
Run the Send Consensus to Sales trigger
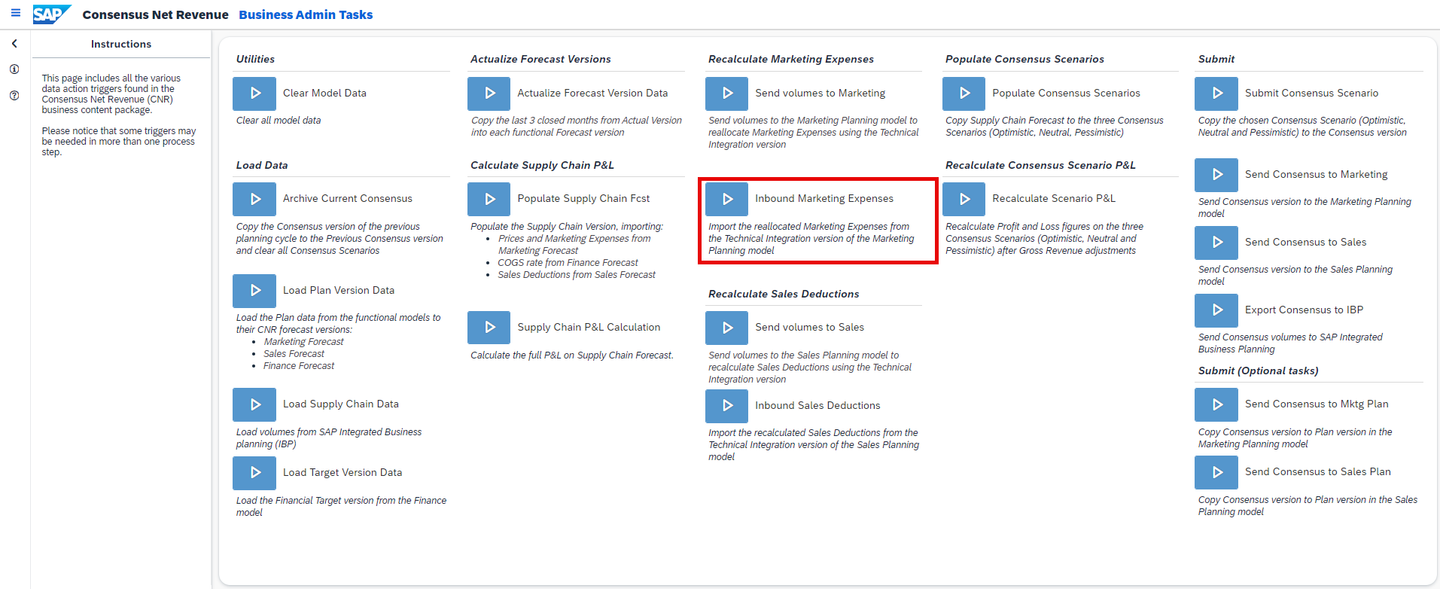[x=1216, y=242]
